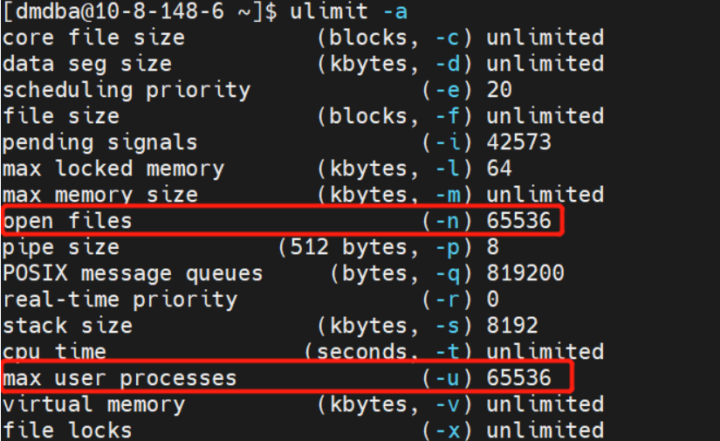Click the 'max memory size' label

pyautogui.click(x=100, y=195)
